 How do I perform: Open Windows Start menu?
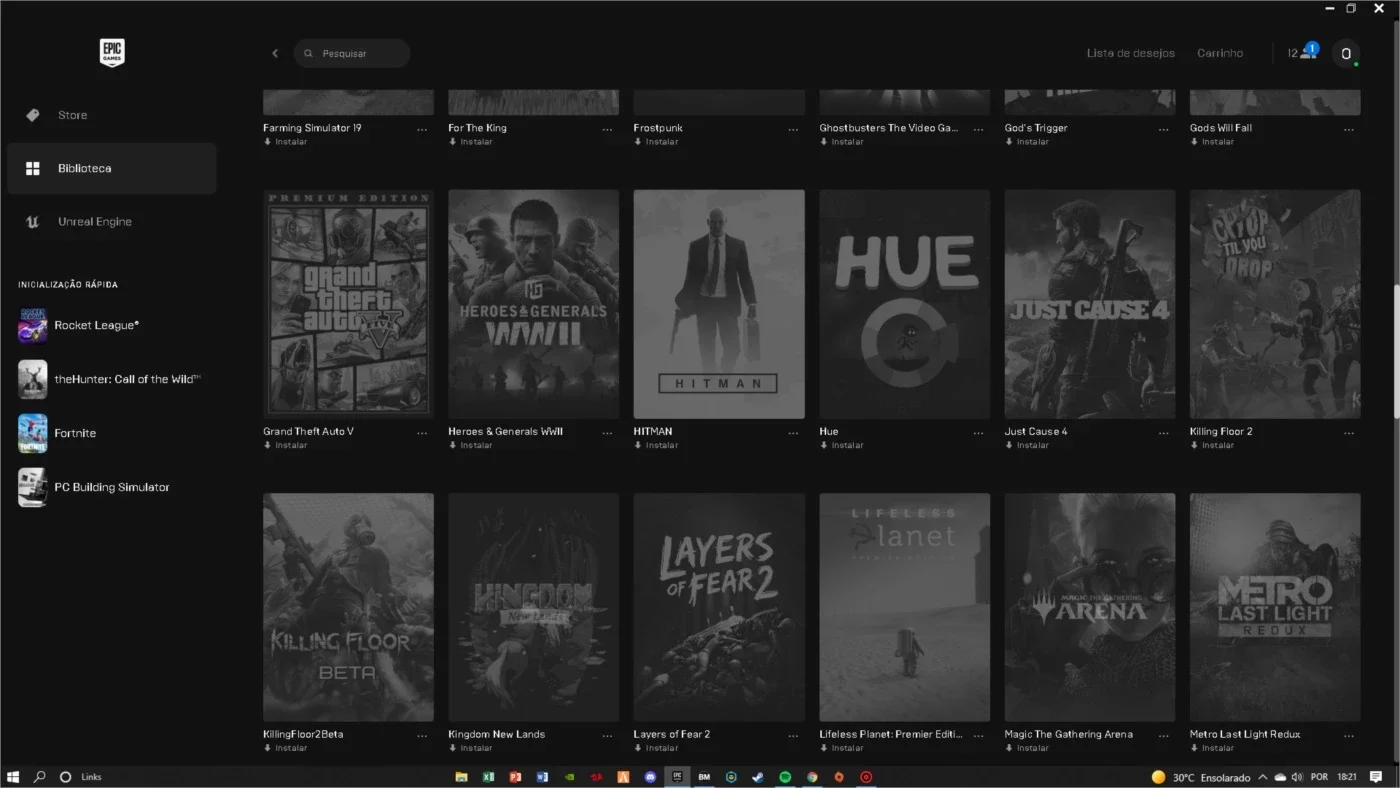coord(14,777)
